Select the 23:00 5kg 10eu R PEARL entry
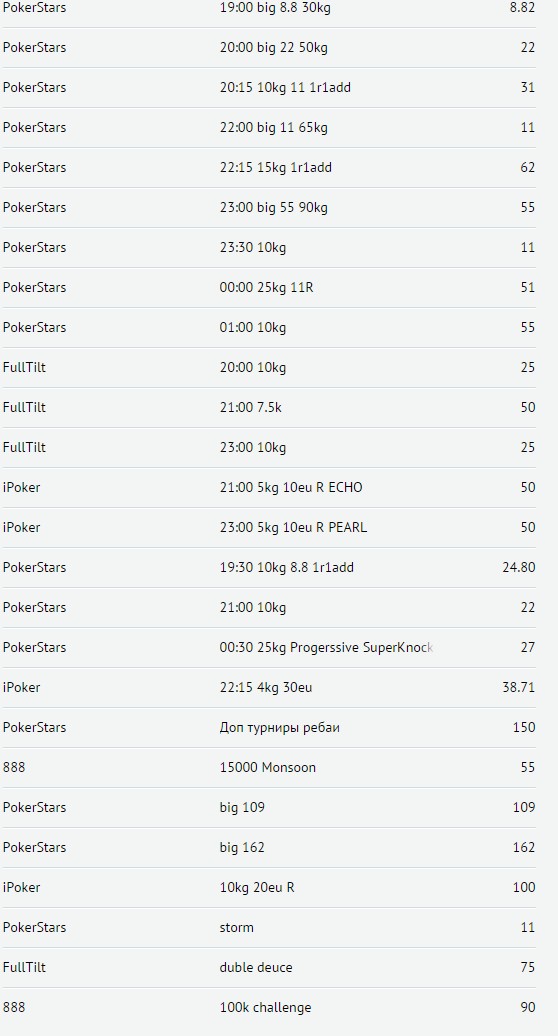This screenshot has width=558, height=1036. tap(268, 527)
